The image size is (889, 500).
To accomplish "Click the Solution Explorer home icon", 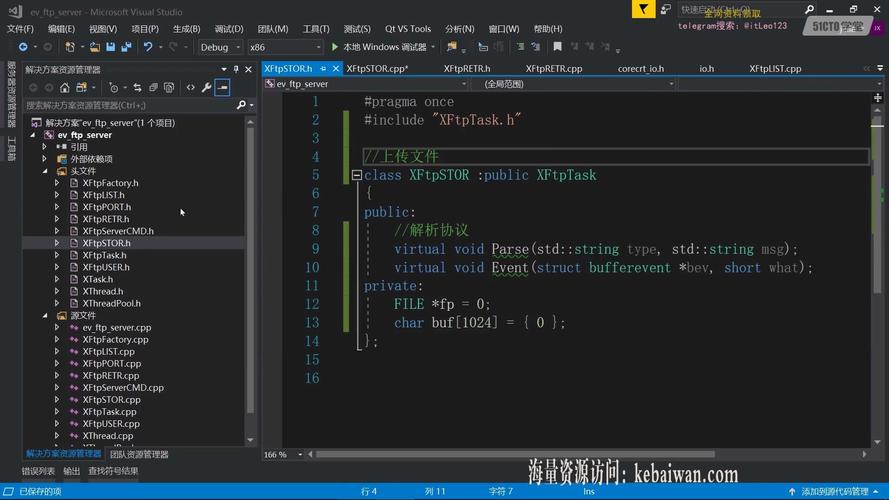I will pyautogui.click(x=65, y=87).
